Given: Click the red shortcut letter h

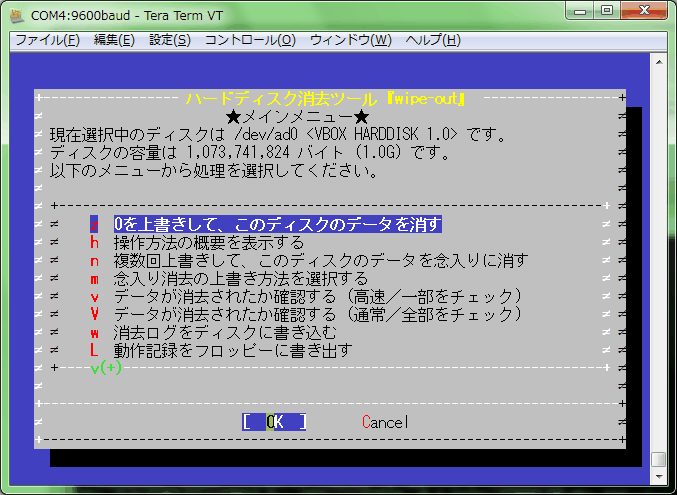Looking at the screenshot, I should click(94, 242).
